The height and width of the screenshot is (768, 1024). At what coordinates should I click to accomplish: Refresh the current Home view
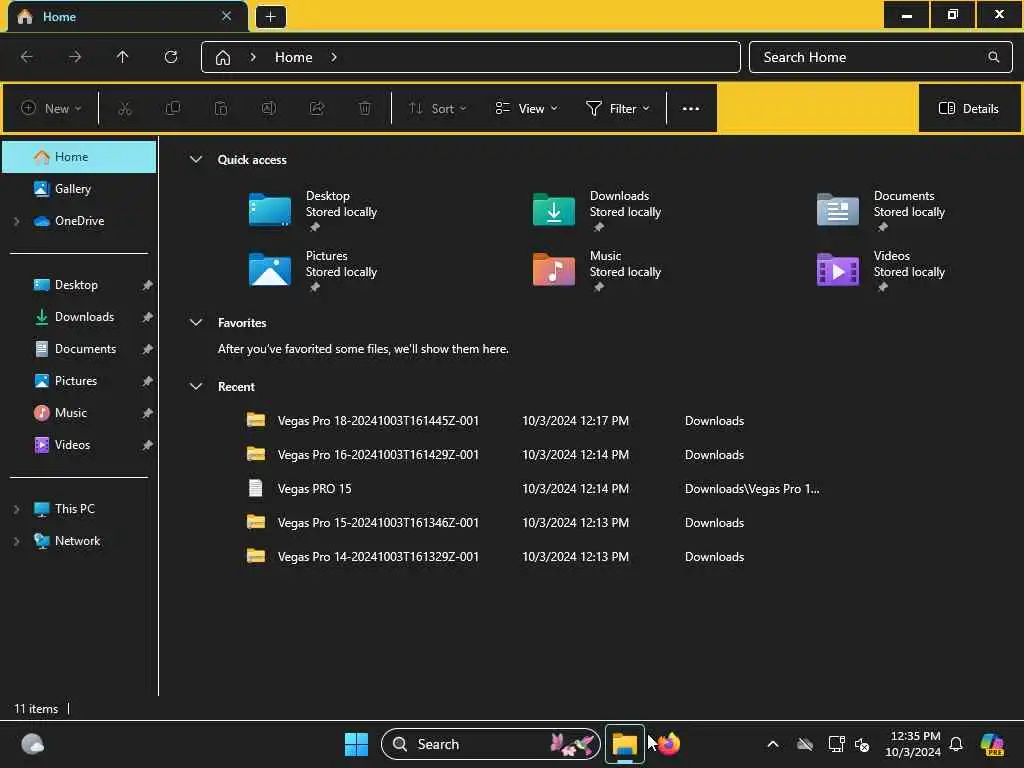click(171, 57)
